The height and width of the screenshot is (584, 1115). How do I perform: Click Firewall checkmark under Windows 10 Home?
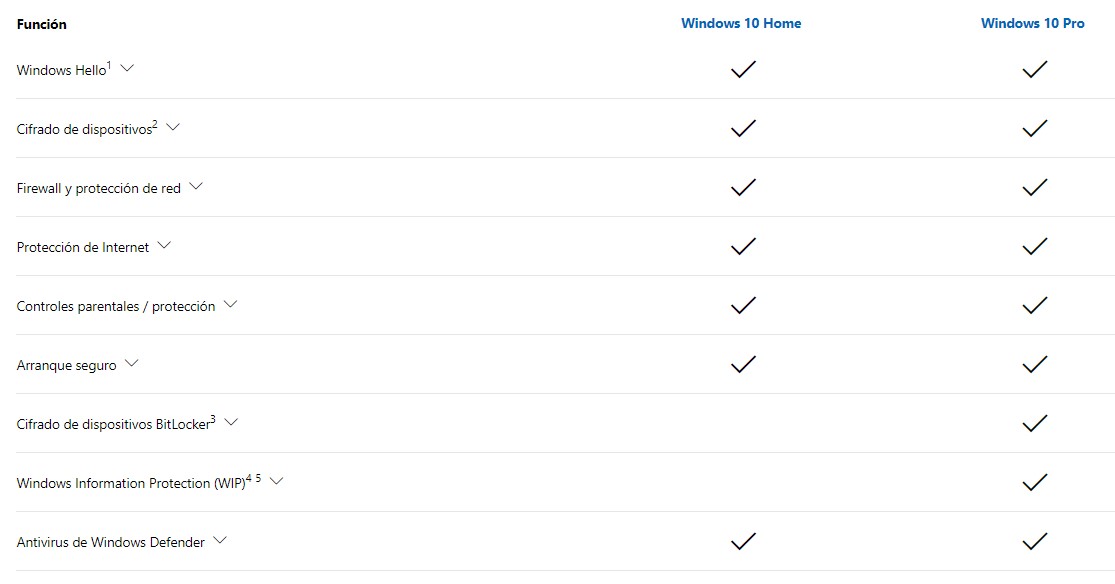pyautogui.click(x=743, y=187)
